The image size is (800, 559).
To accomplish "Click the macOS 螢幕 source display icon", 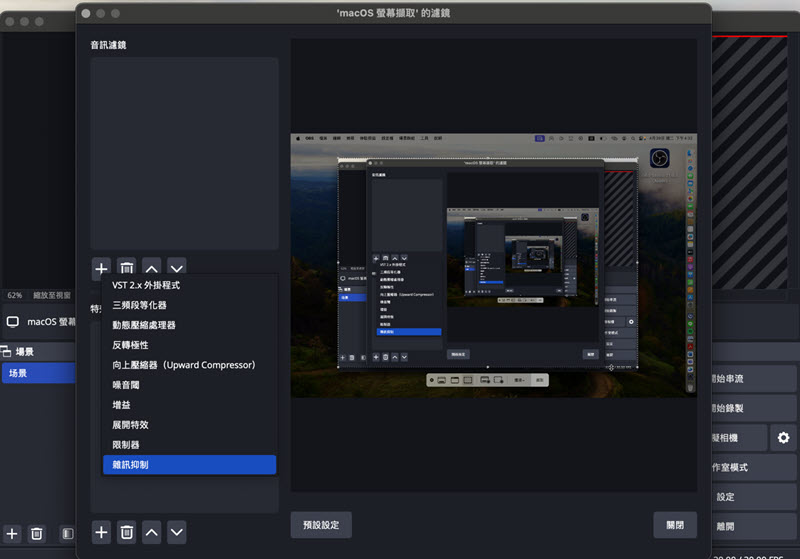I will pos(13,322).
